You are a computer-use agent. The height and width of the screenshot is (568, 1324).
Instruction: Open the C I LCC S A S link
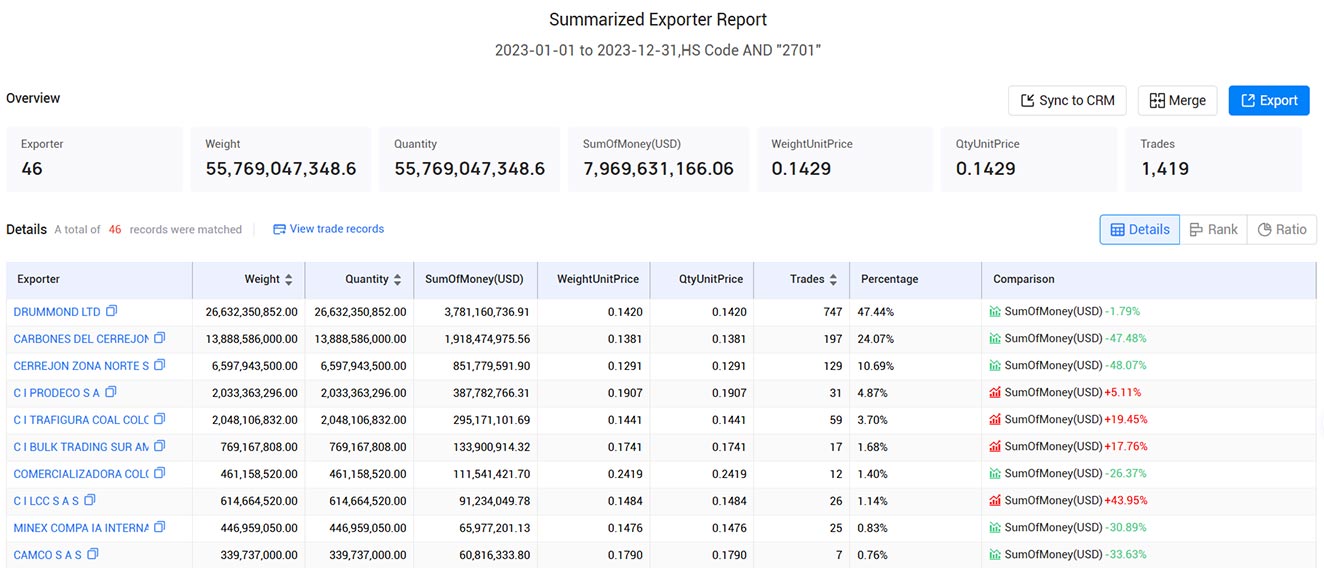click(x=46, y=501)
